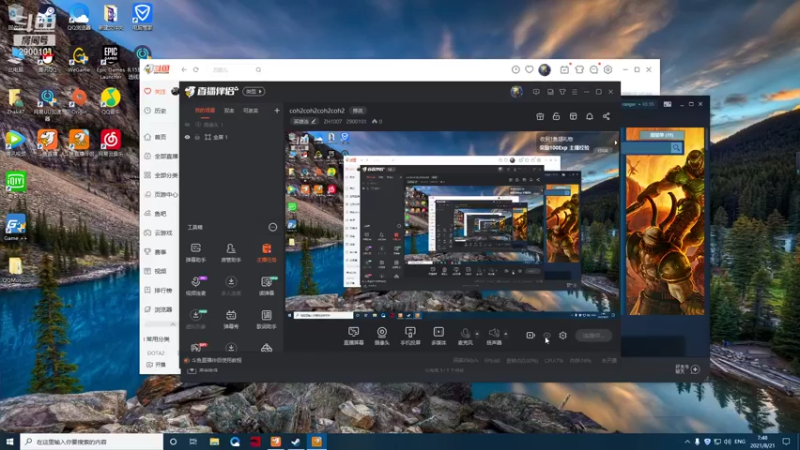The image size is (800, 450).
Task: Toggle lock of 全屏 1 source
Action: (197, 137)
